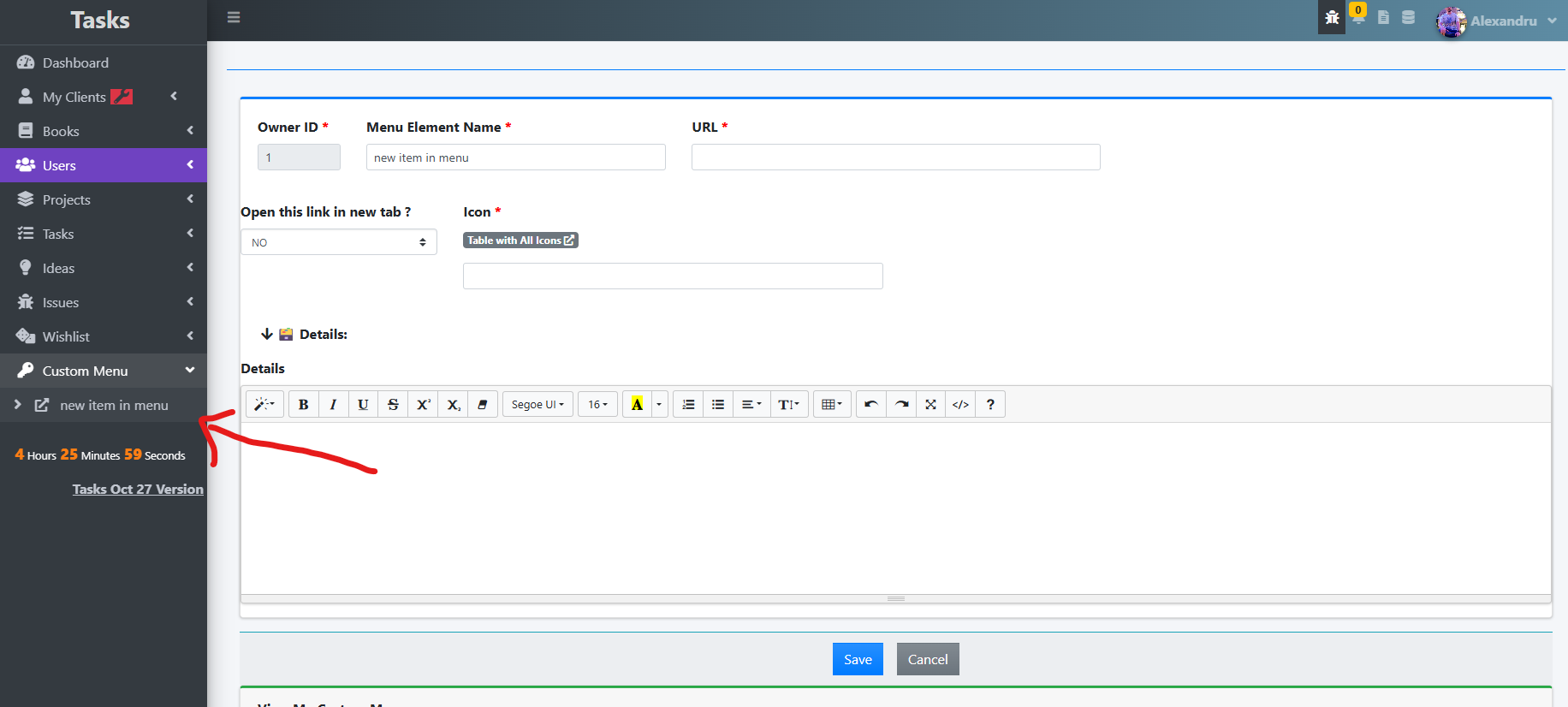
Task: Open the Table with All Icons link
Action: tap(520, 241)
